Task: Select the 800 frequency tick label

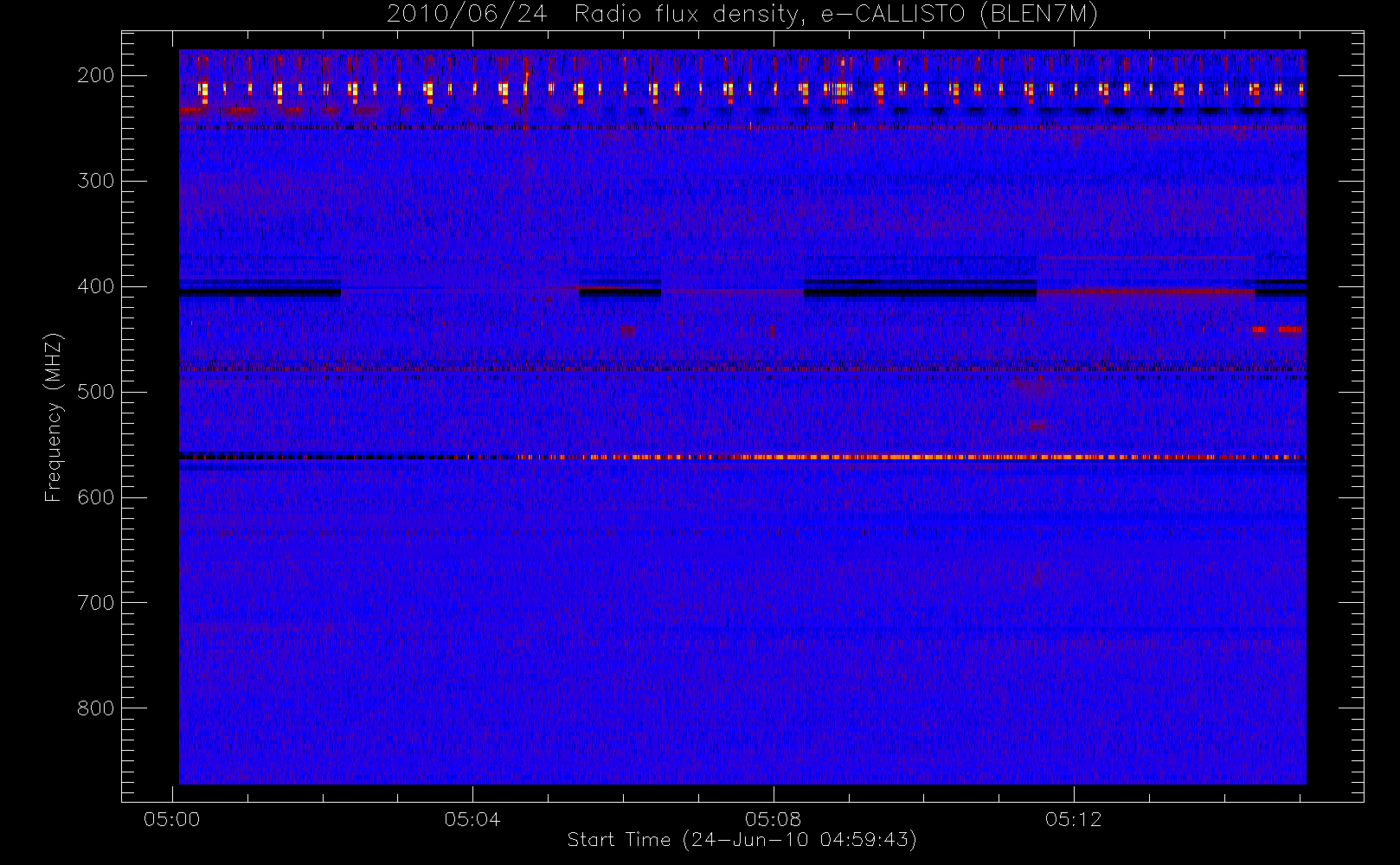Action: (x=96, y=708)
